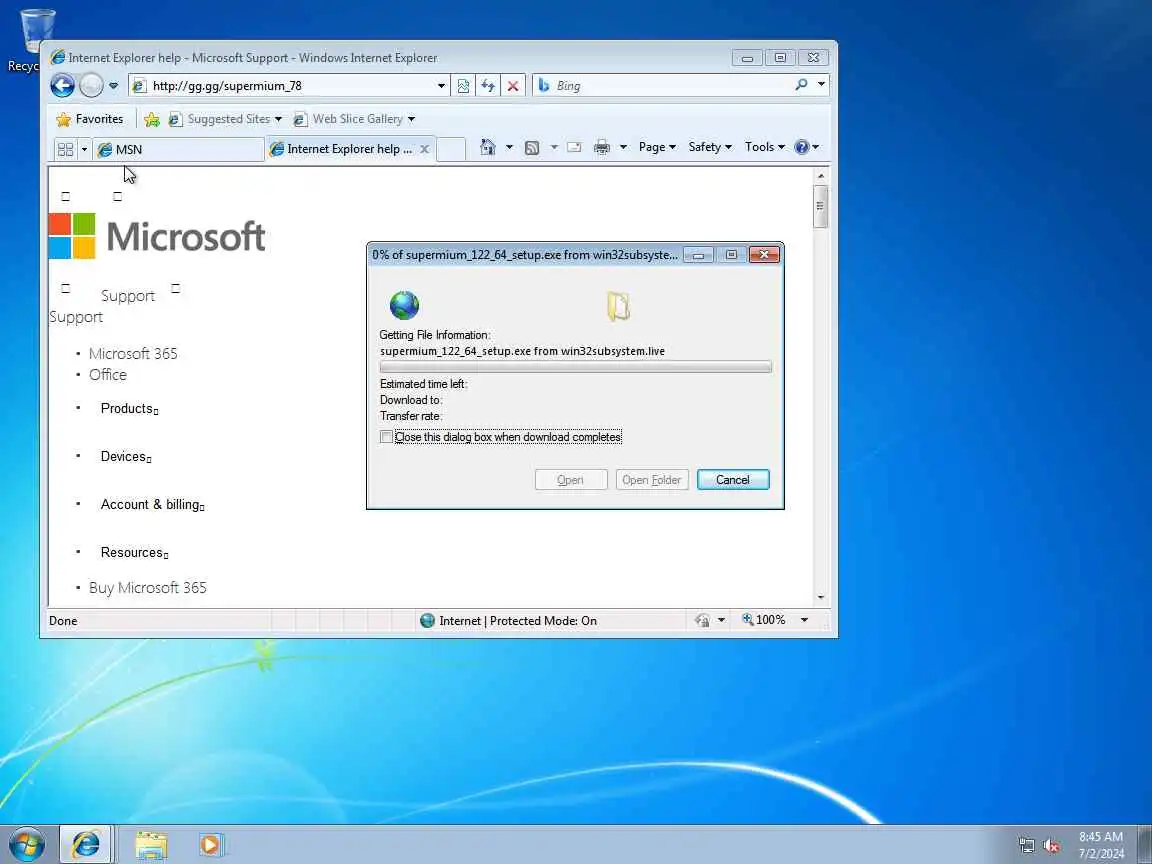Expand Account & billing menu item
Image resolution: width=1152 pixels, height=864 pixels.
(x=152, y=505)
